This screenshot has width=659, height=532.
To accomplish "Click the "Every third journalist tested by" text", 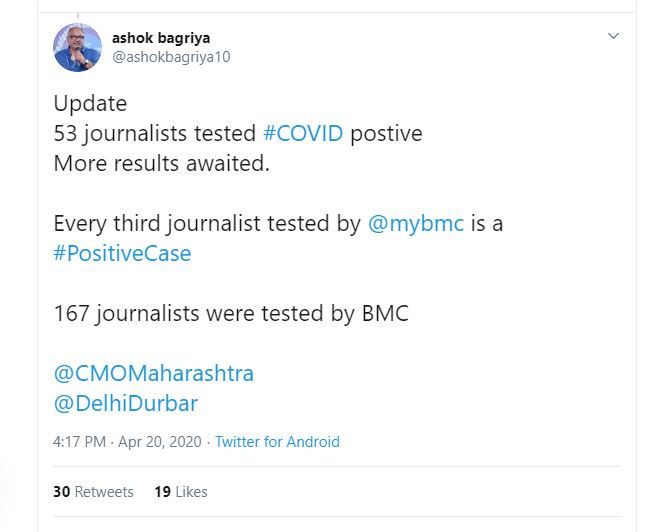I will tap(207, 223).
